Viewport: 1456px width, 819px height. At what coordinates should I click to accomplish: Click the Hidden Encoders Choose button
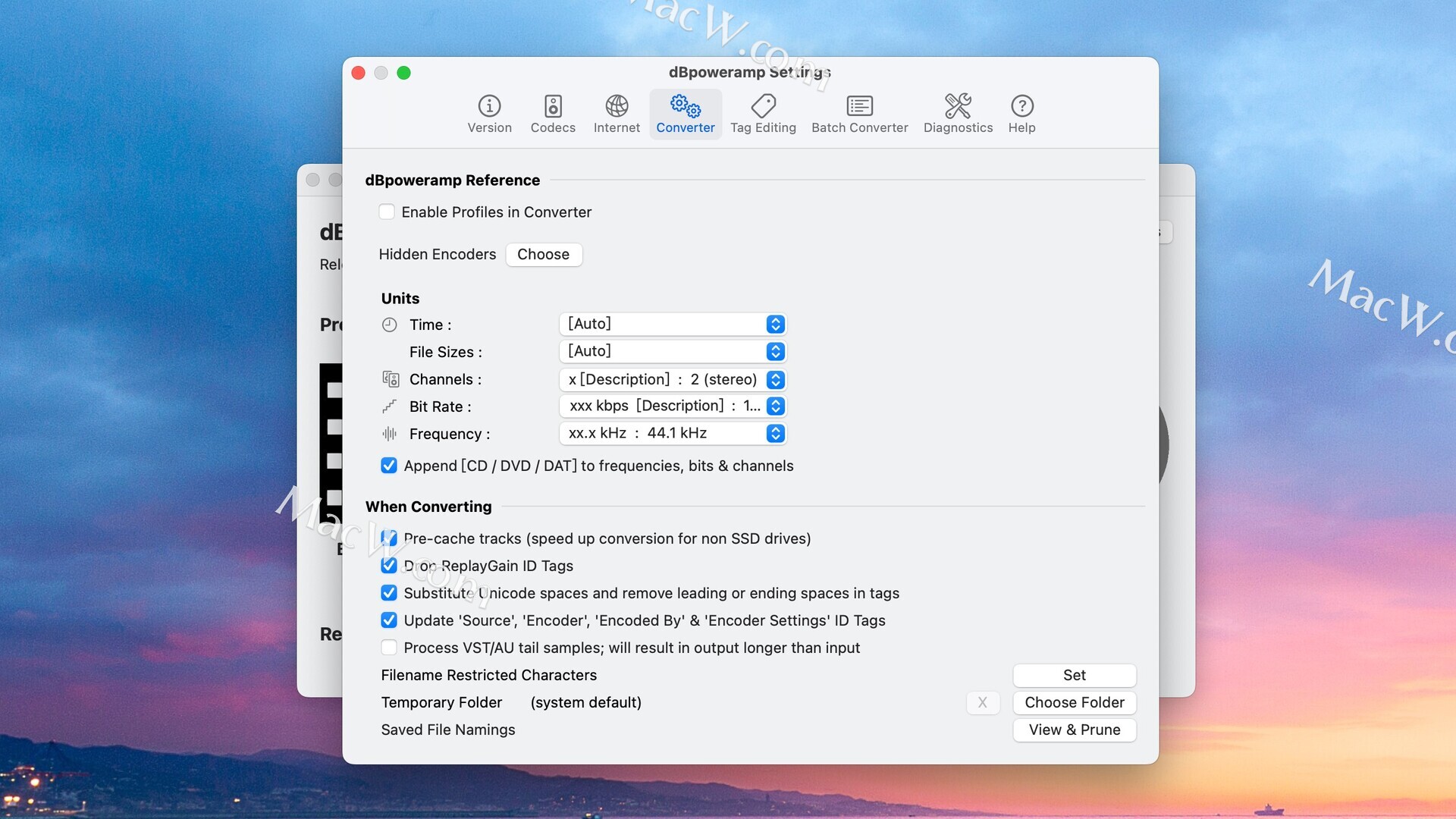(x=543, y=255)
